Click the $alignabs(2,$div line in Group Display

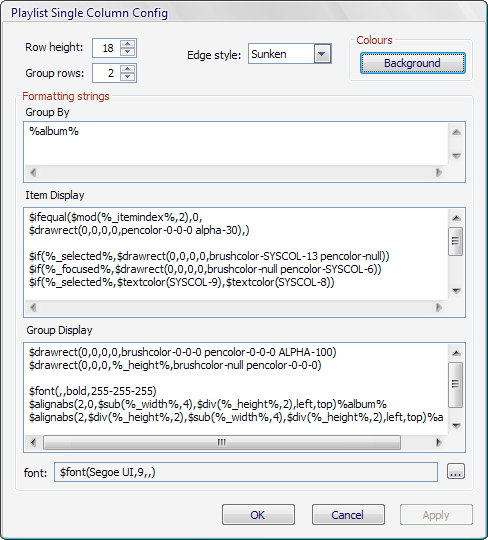click(236, 417)
